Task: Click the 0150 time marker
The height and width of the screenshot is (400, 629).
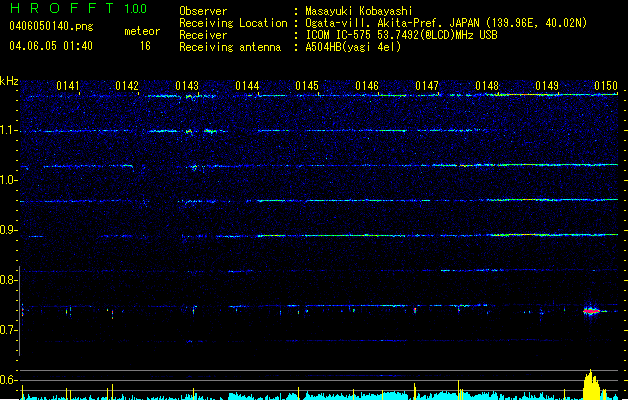Action: coord(606,85)
